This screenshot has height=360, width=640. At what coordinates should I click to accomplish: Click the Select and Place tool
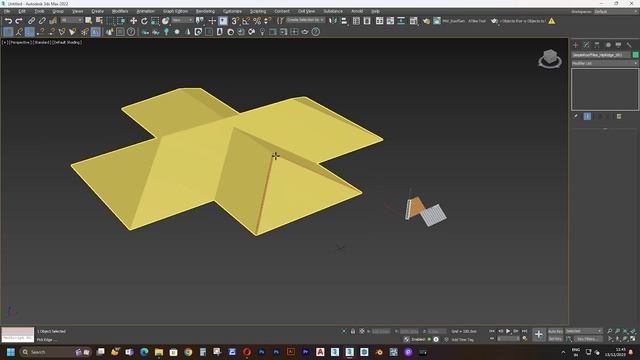click(165, 21)
